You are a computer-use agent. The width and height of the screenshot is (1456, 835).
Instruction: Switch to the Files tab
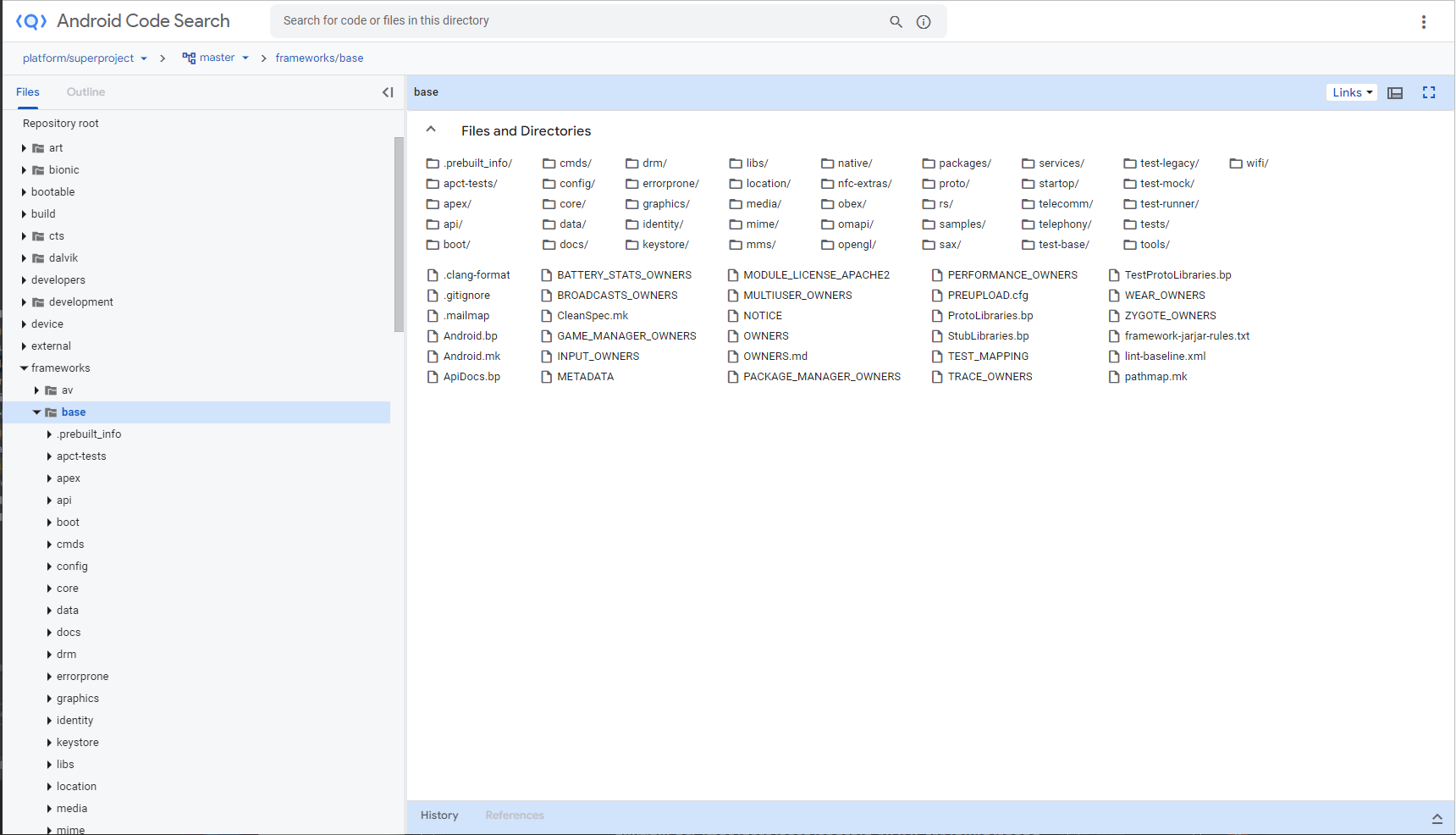pyautogui.click(x=28, y=92)
